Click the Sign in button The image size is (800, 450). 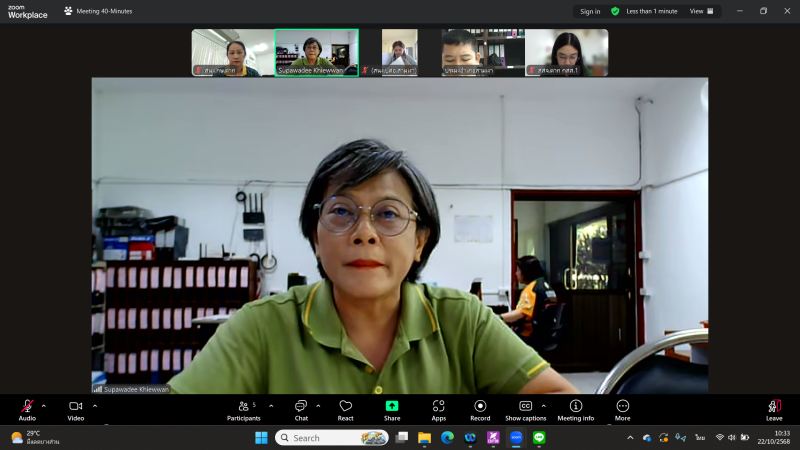click(590, 11)
